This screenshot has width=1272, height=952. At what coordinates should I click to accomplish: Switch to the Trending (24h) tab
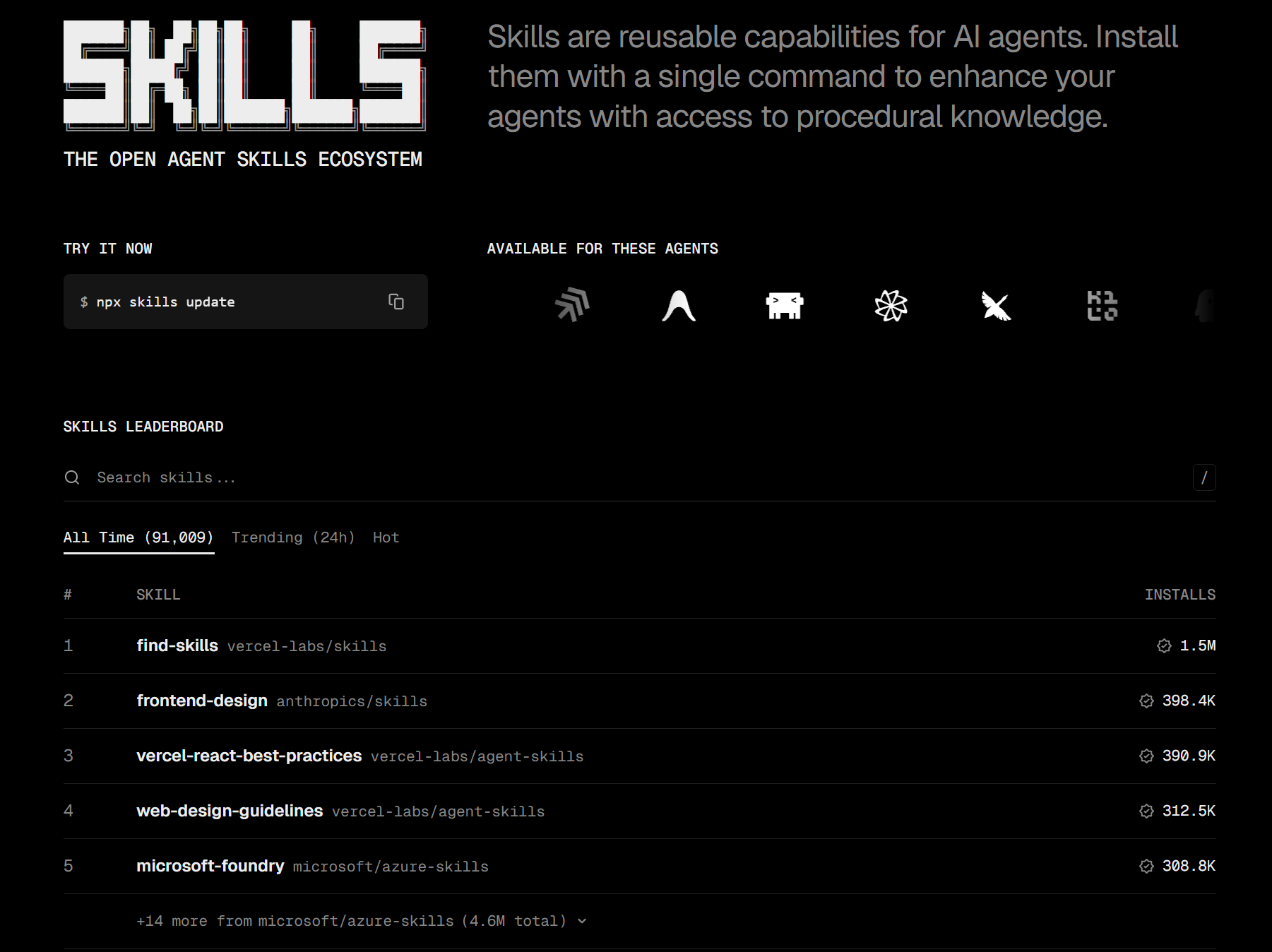(x=293, y=537)
